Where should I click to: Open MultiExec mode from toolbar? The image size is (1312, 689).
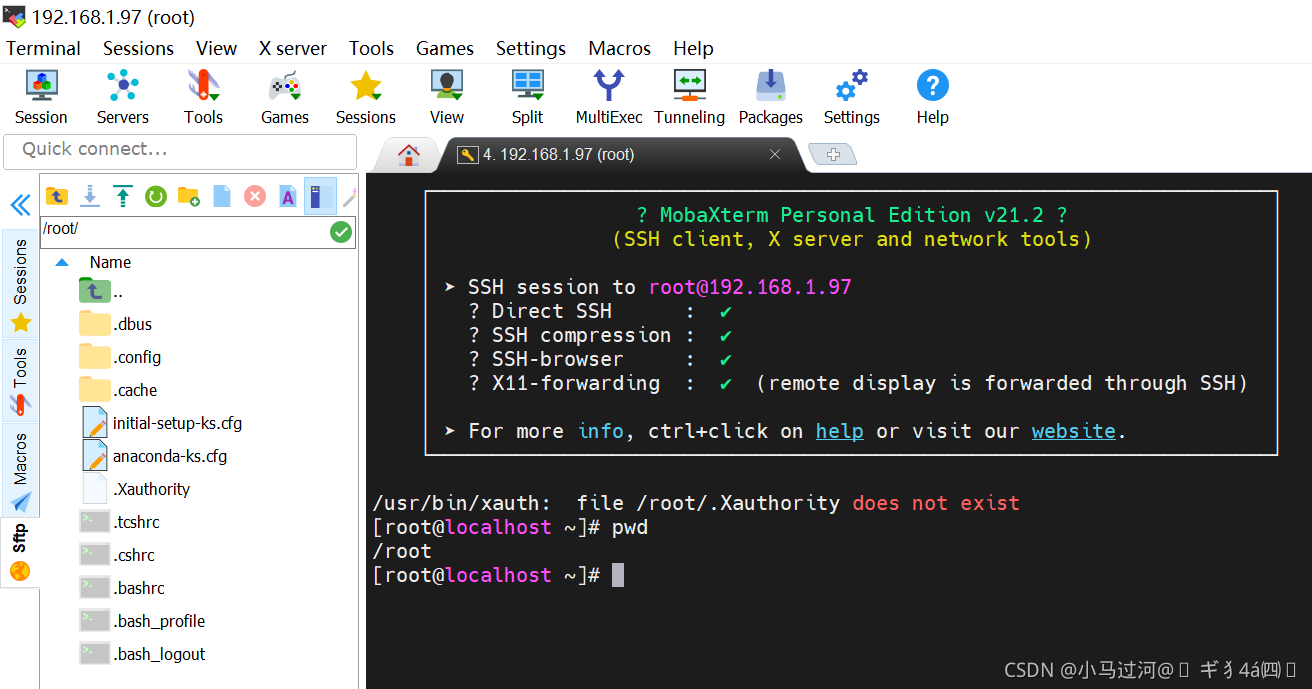pos(609,97)
